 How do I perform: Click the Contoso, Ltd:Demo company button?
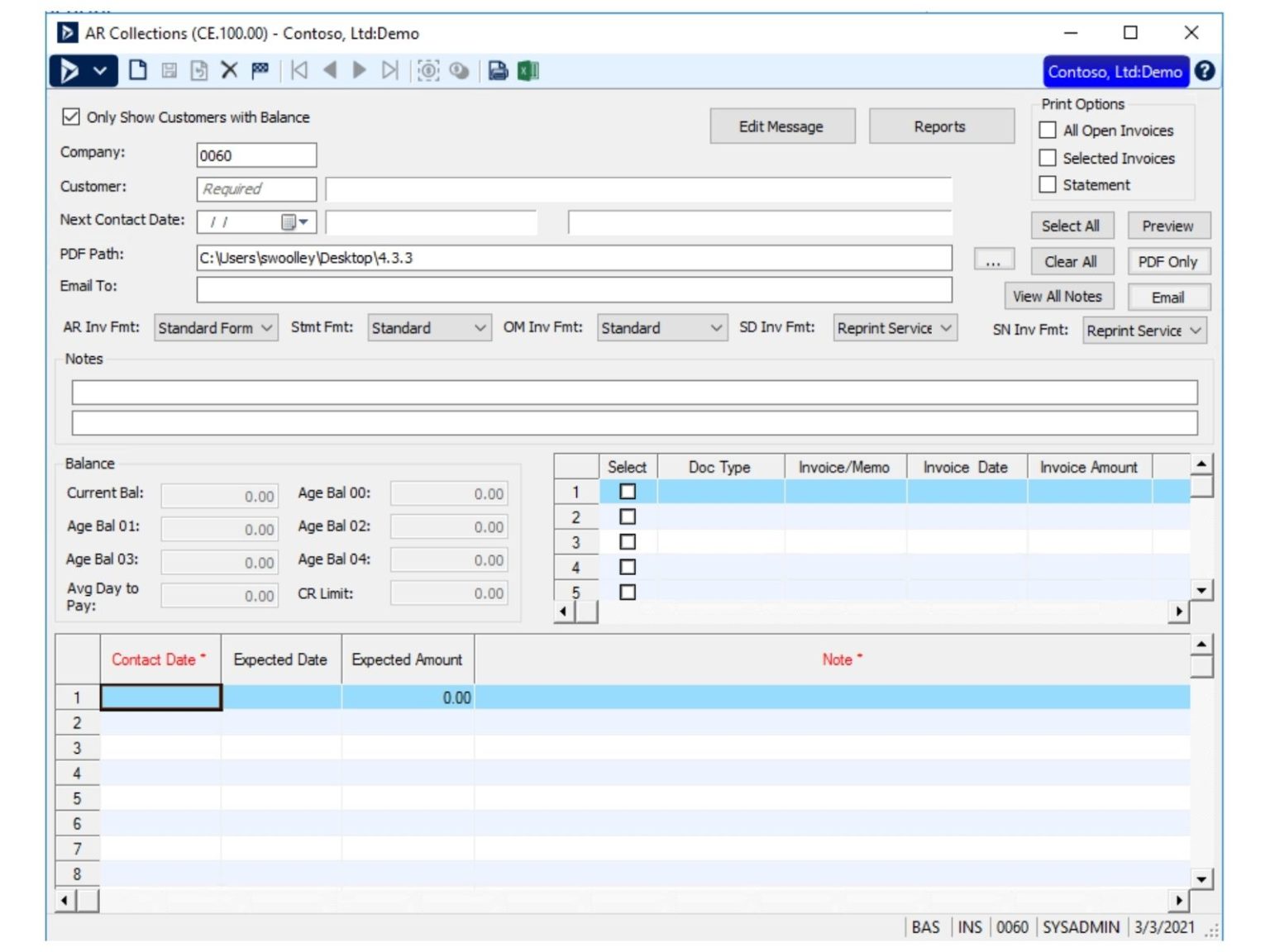coord(1115,72)
